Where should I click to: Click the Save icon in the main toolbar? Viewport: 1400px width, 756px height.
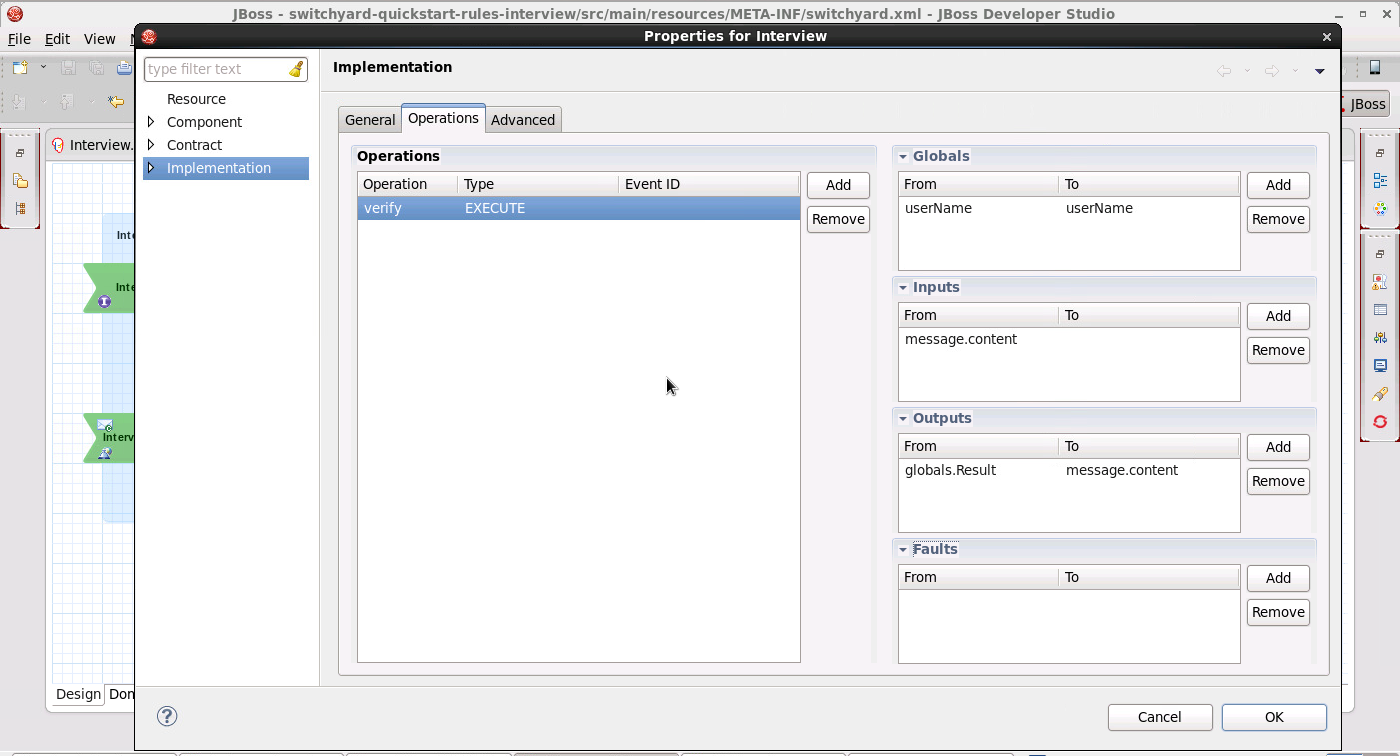tap(69, 68)
